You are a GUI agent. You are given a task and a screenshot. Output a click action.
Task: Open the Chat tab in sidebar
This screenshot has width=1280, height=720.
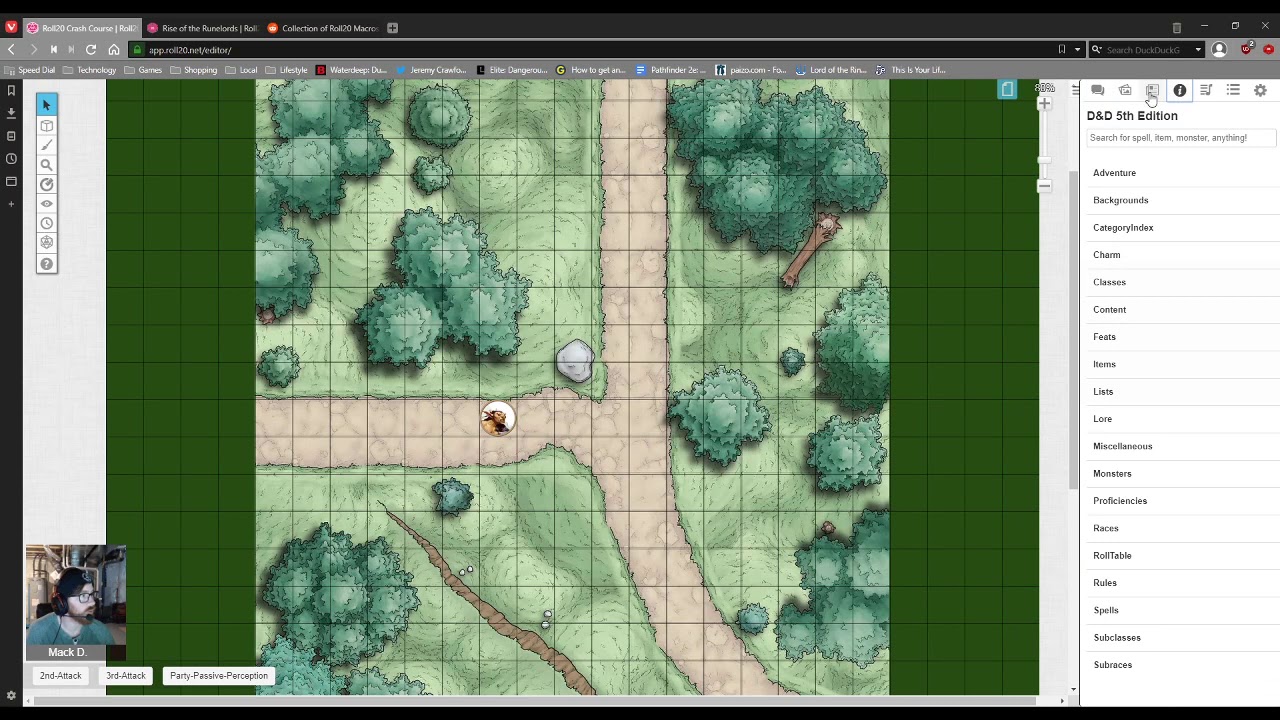click(x=1097, y=90)
